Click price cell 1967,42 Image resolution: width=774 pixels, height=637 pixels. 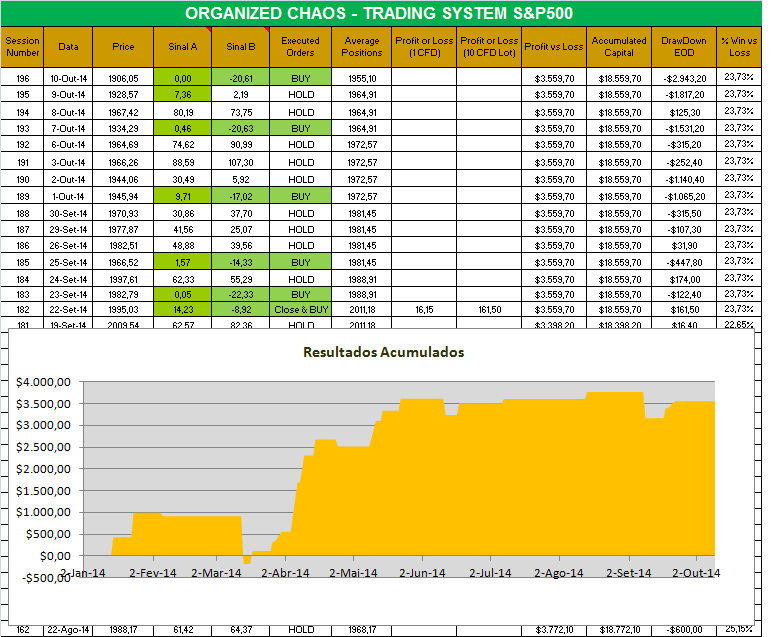pyautogui.click(x=123, y=112)
